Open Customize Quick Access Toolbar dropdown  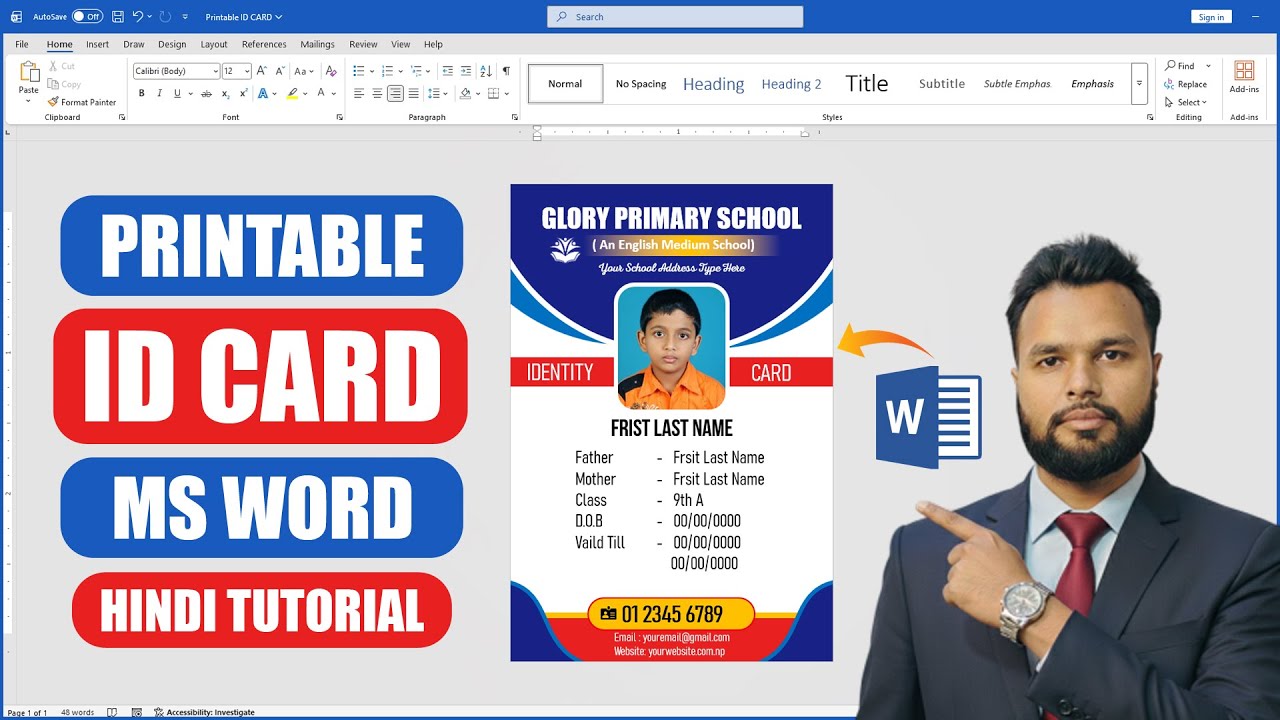[185, 17]
